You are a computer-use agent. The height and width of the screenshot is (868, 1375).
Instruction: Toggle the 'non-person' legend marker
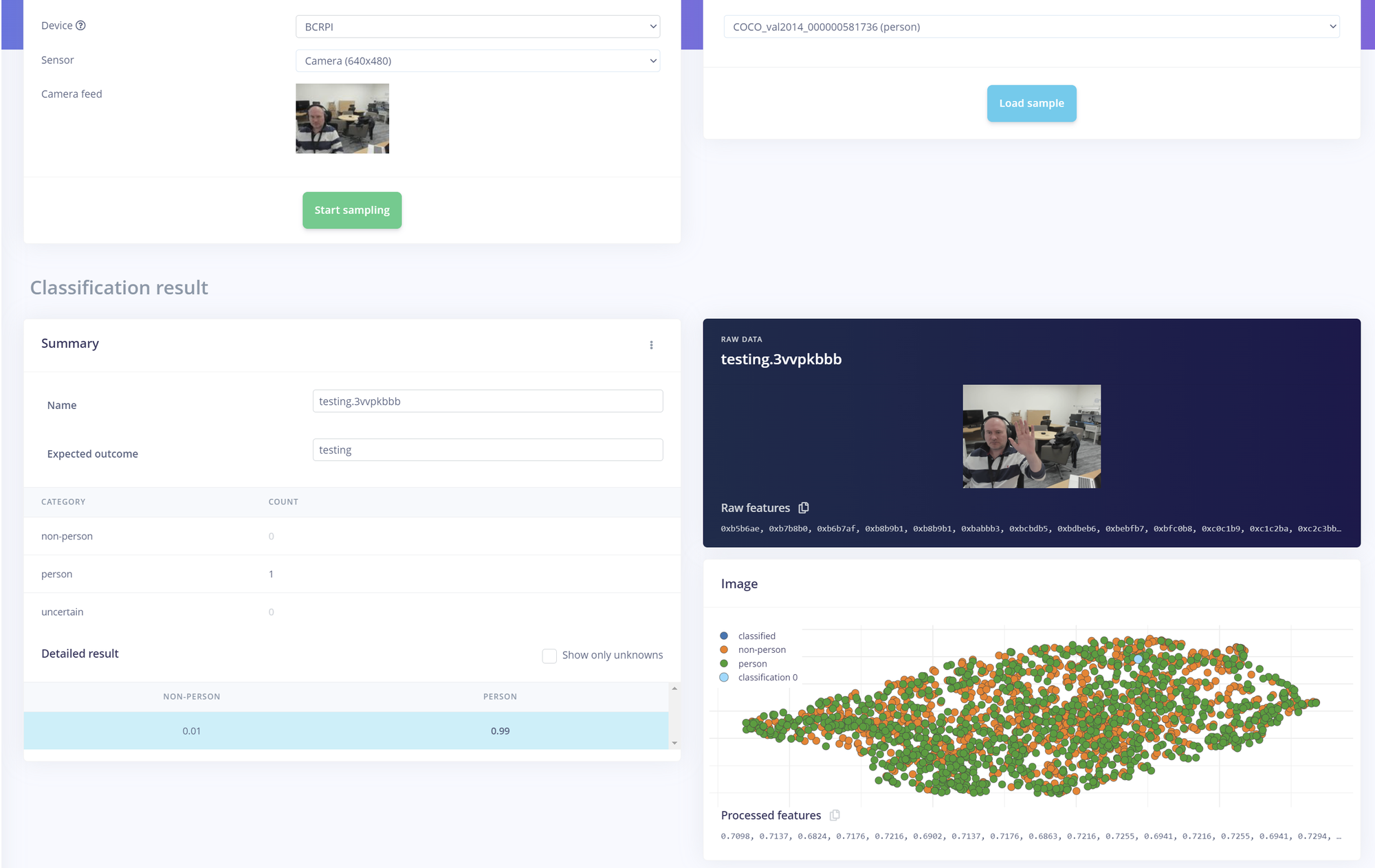point(724,649)
